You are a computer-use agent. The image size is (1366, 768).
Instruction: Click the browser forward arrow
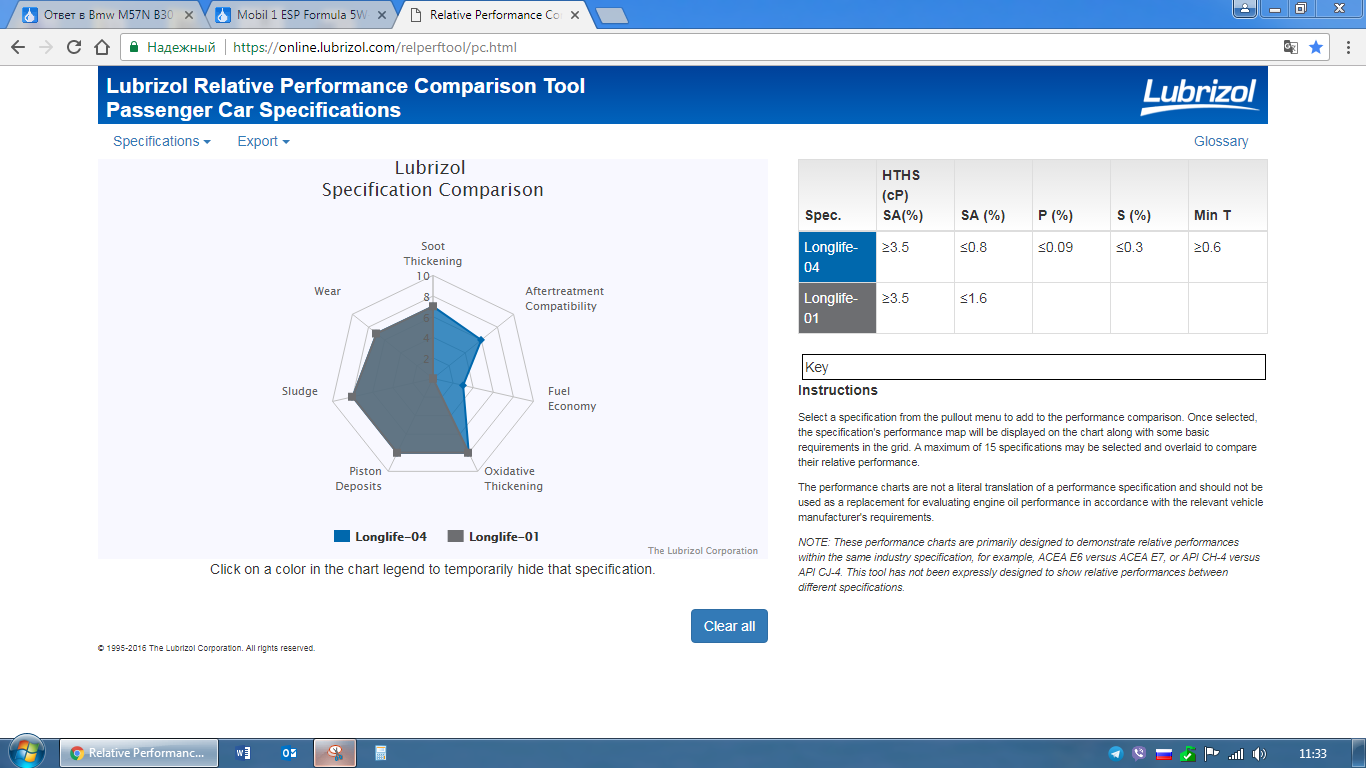[46, 47]
